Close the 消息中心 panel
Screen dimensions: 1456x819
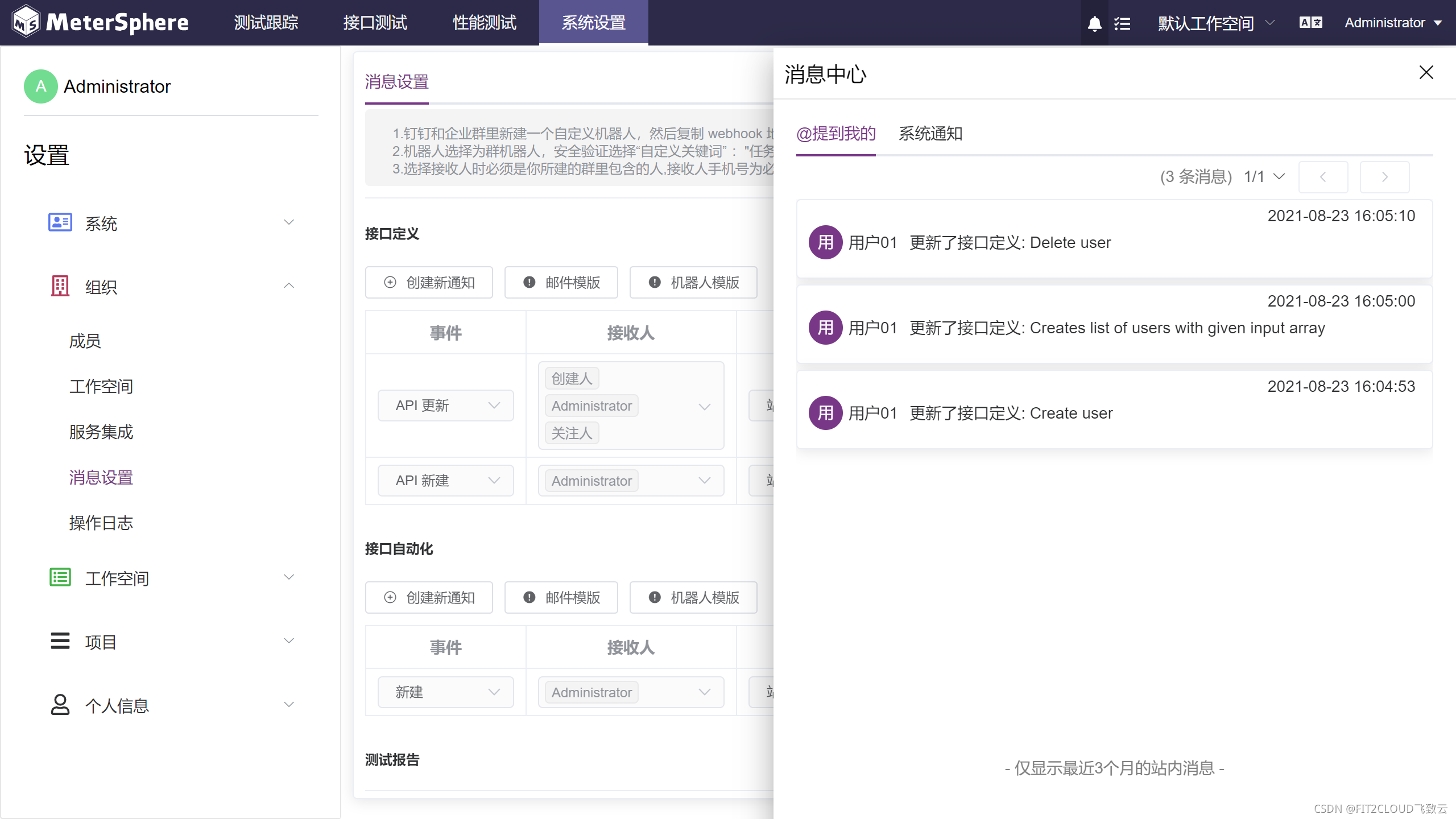coord(1426,73)
